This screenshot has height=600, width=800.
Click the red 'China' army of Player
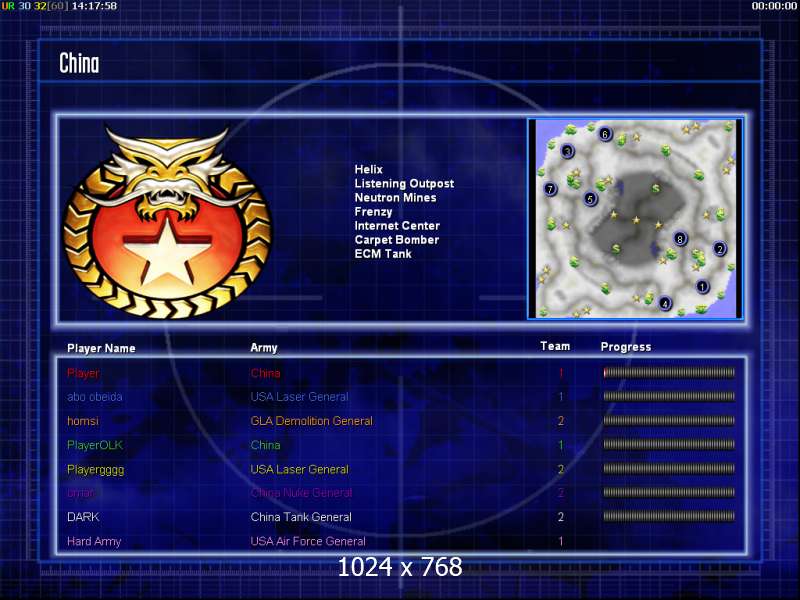click(x=265, y=373)
